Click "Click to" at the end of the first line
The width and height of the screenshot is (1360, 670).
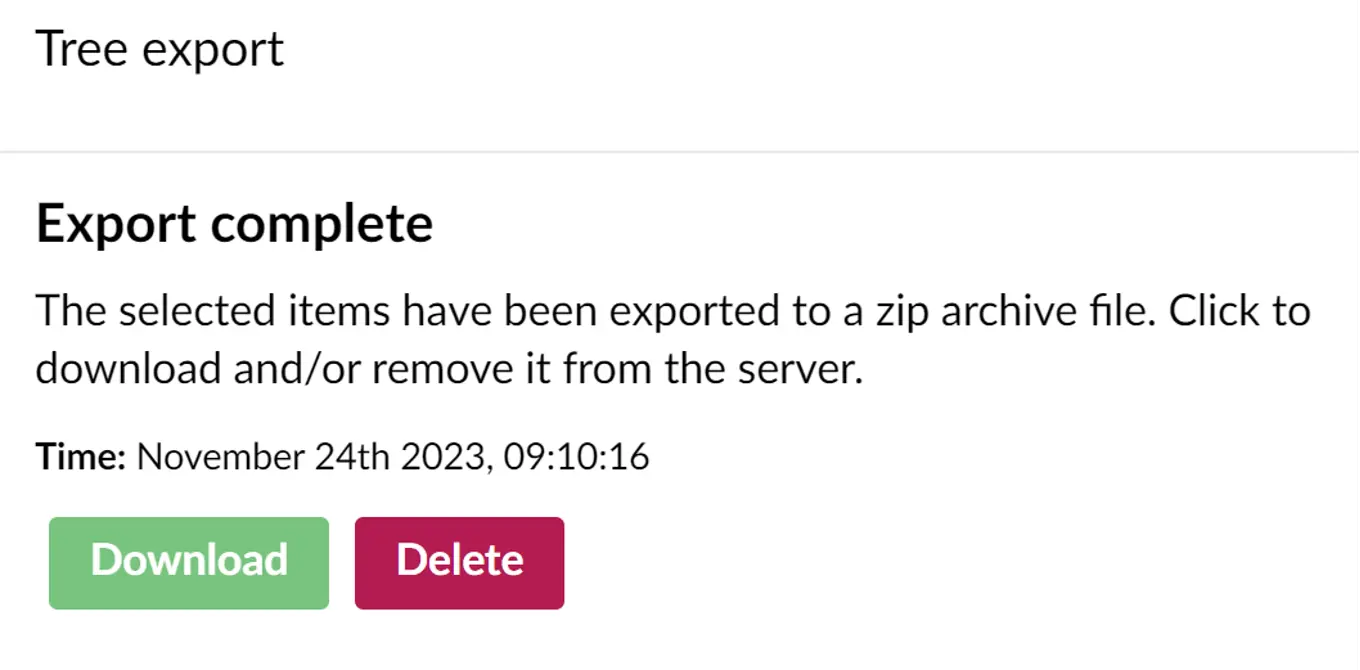pos(1239,311)
